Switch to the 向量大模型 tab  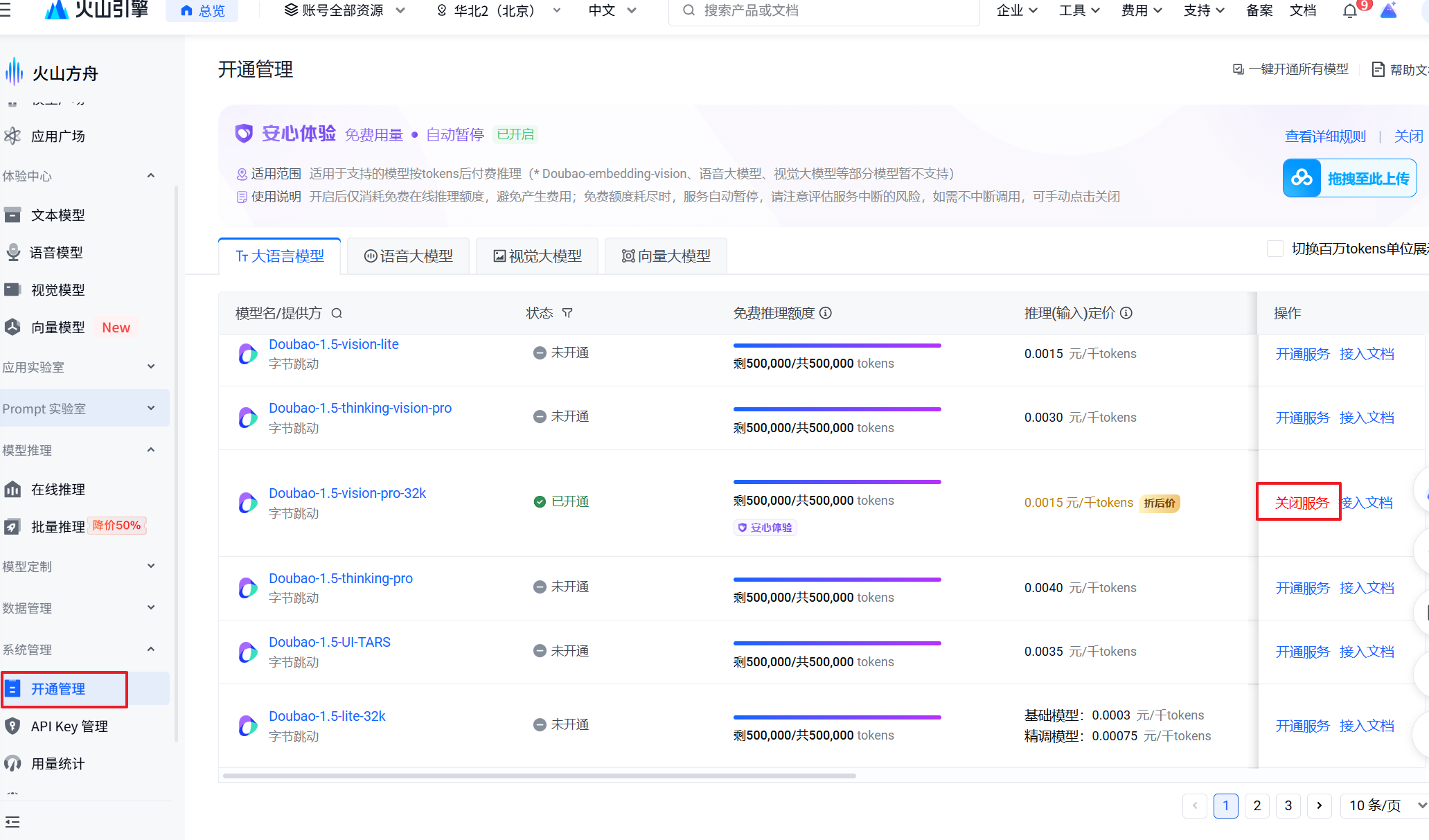tap(666, 256)
